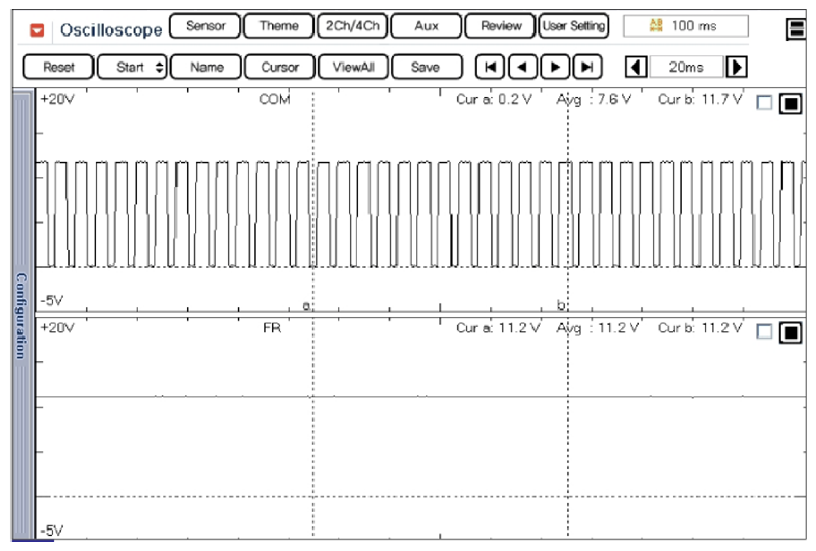Viewport: 816px width, 551px height.
Task: Decrease the 20ms time base
Action: point(635,68)
